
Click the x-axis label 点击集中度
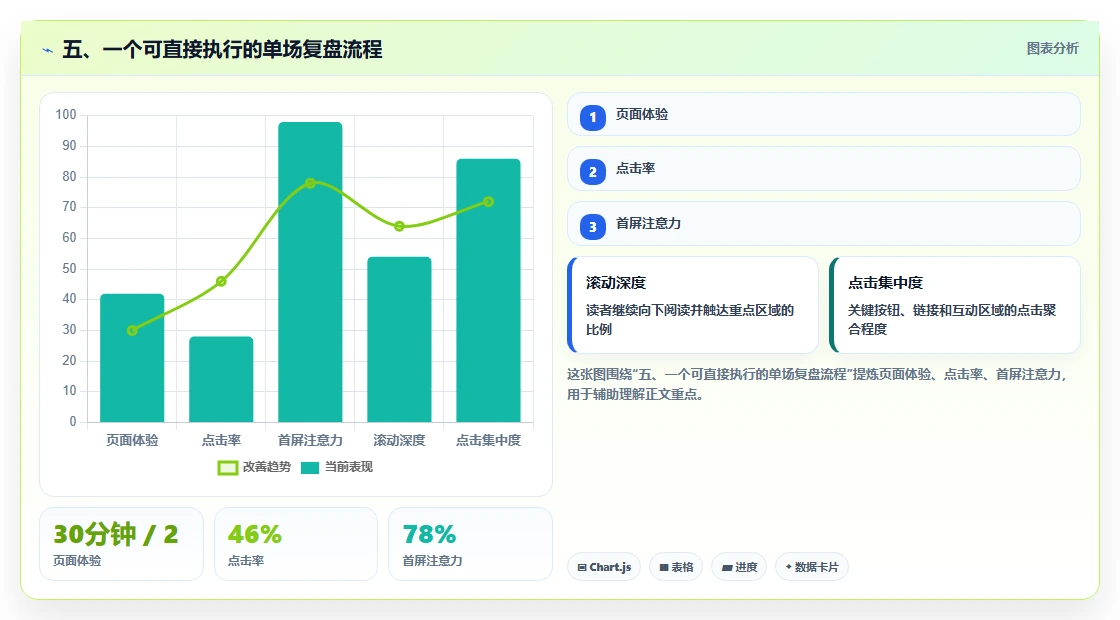(489, 441)
